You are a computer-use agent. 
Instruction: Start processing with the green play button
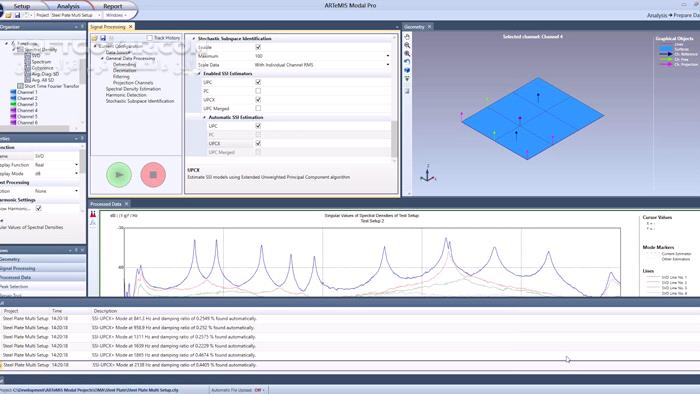[119, 174]
